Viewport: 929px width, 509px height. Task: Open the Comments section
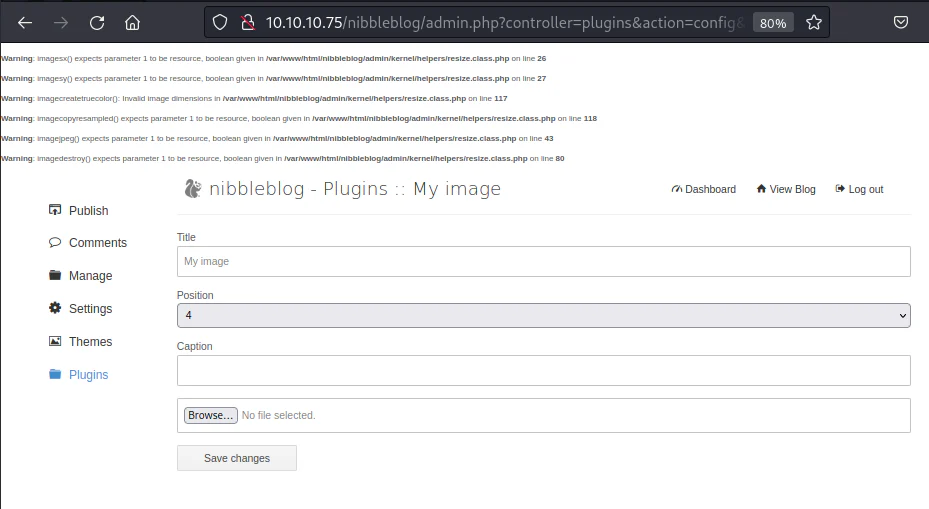98,243
